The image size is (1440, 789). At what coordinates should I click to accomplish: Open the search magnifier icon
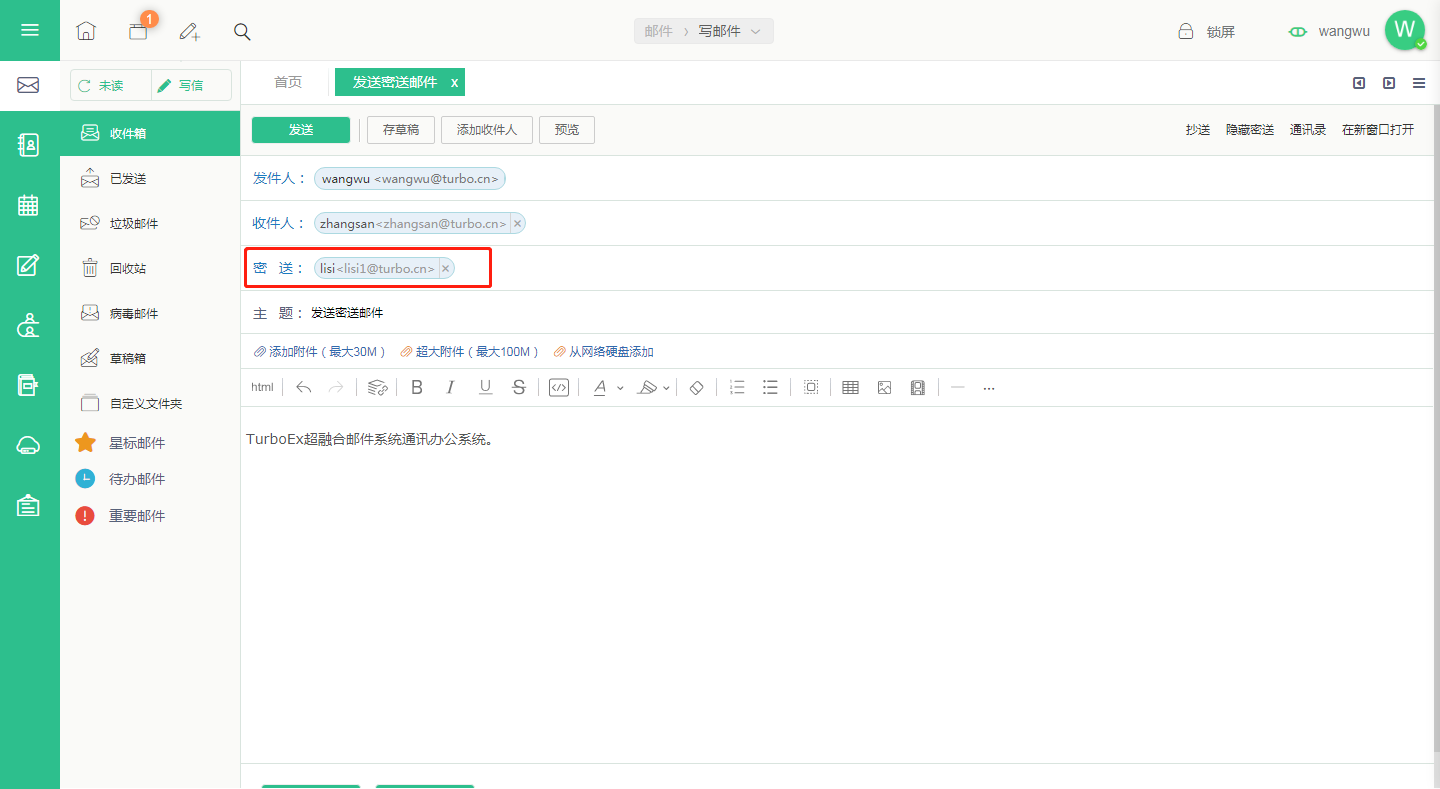242,31
